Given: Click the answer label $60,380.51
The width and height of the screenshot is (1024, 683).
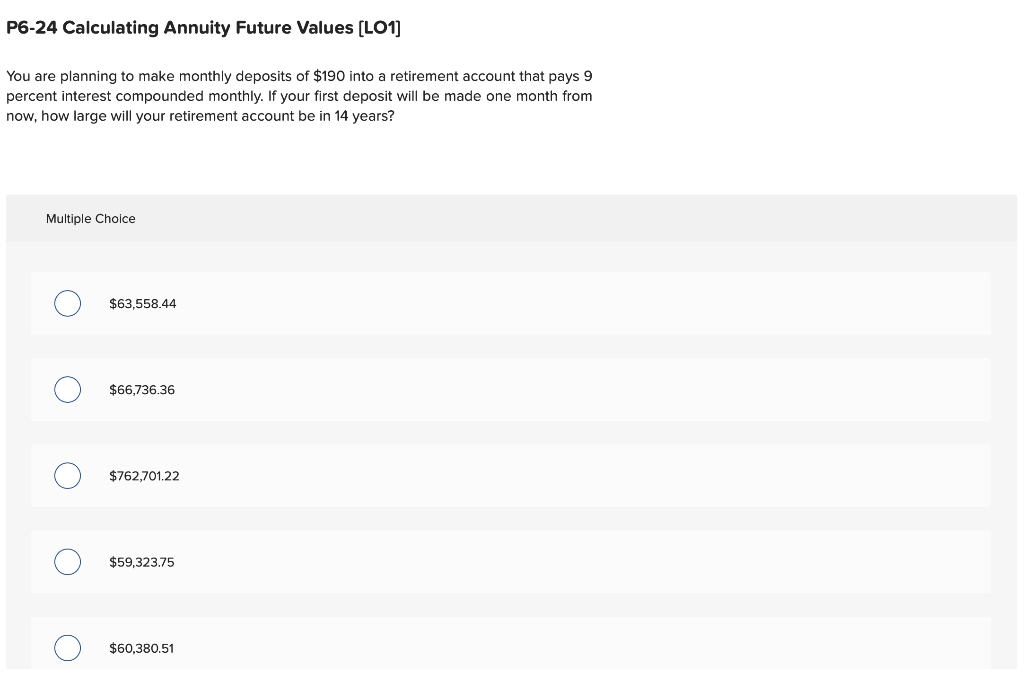Looking at the screenshot, I should point(141,647).
